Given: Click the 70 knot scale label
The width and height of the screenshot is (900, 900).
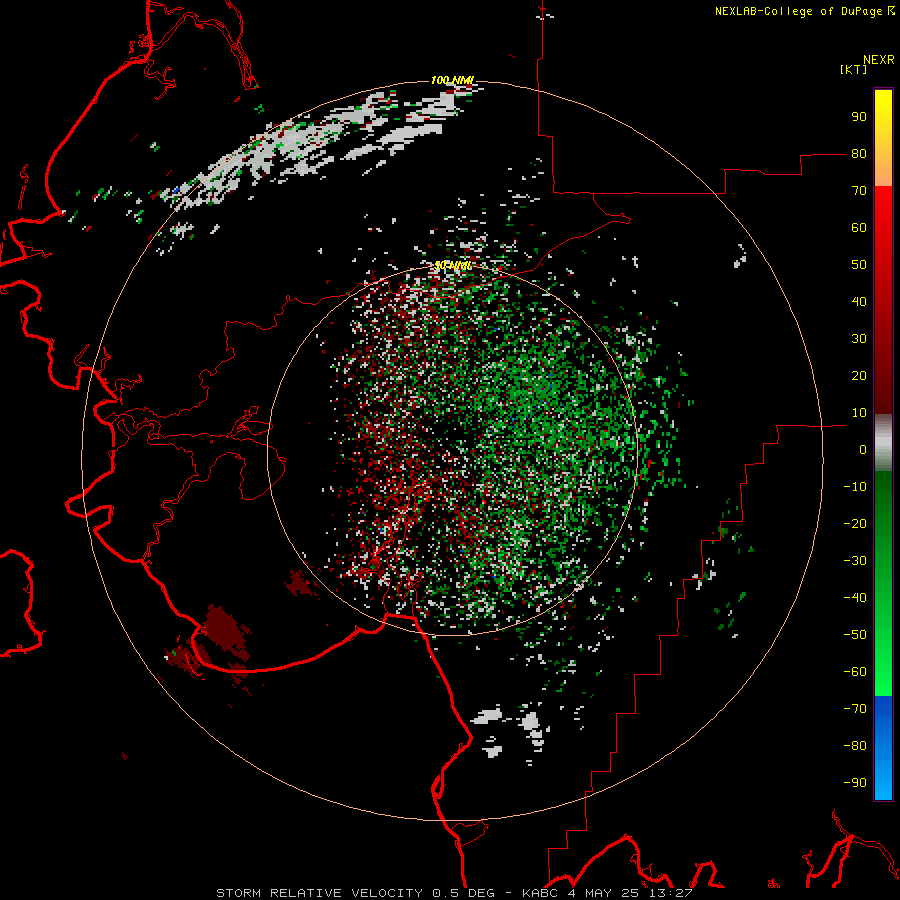Looking at the screenshot, I should coord(859,191).
